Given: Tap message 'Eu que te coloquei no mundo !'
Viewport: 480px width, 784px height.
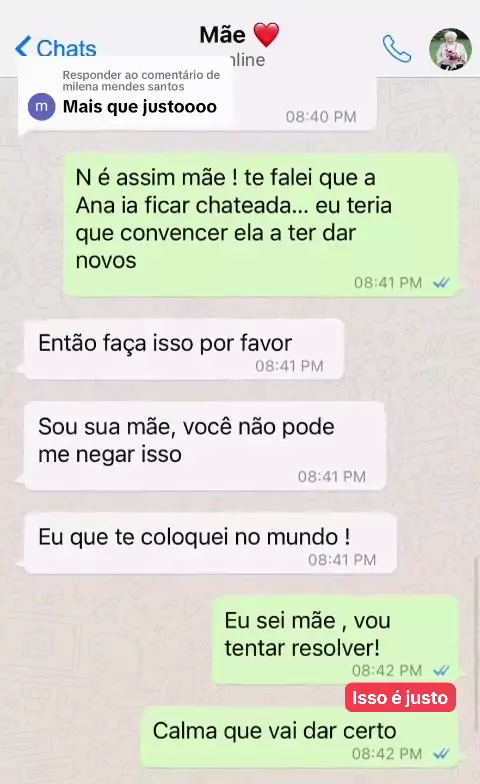Looking at the screenshot, I should point(210,544).
